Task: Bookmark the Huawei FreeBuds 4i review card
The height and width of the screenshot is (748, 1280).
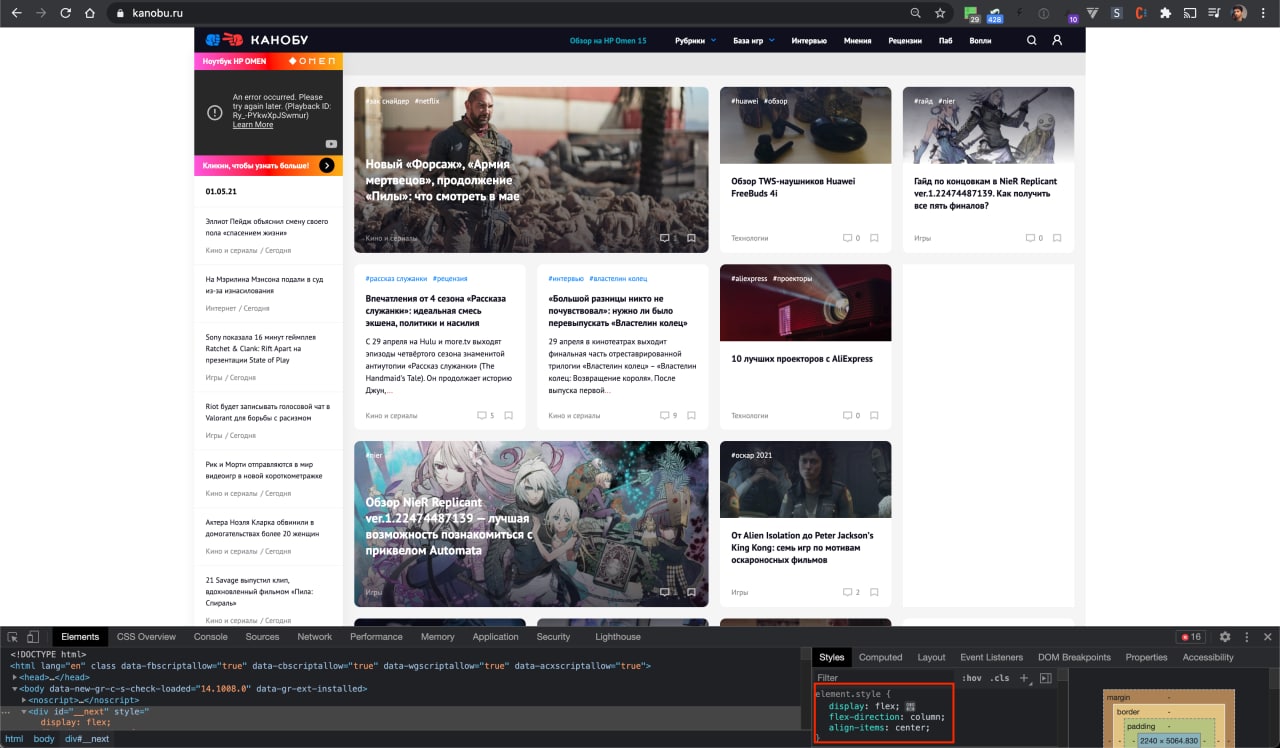Action: [x=874, y=238]
